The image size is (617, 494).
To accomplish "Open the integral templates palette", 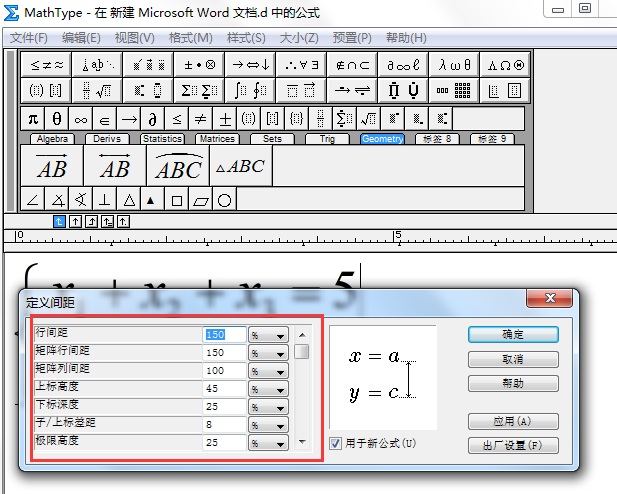I will click(250, 90).
